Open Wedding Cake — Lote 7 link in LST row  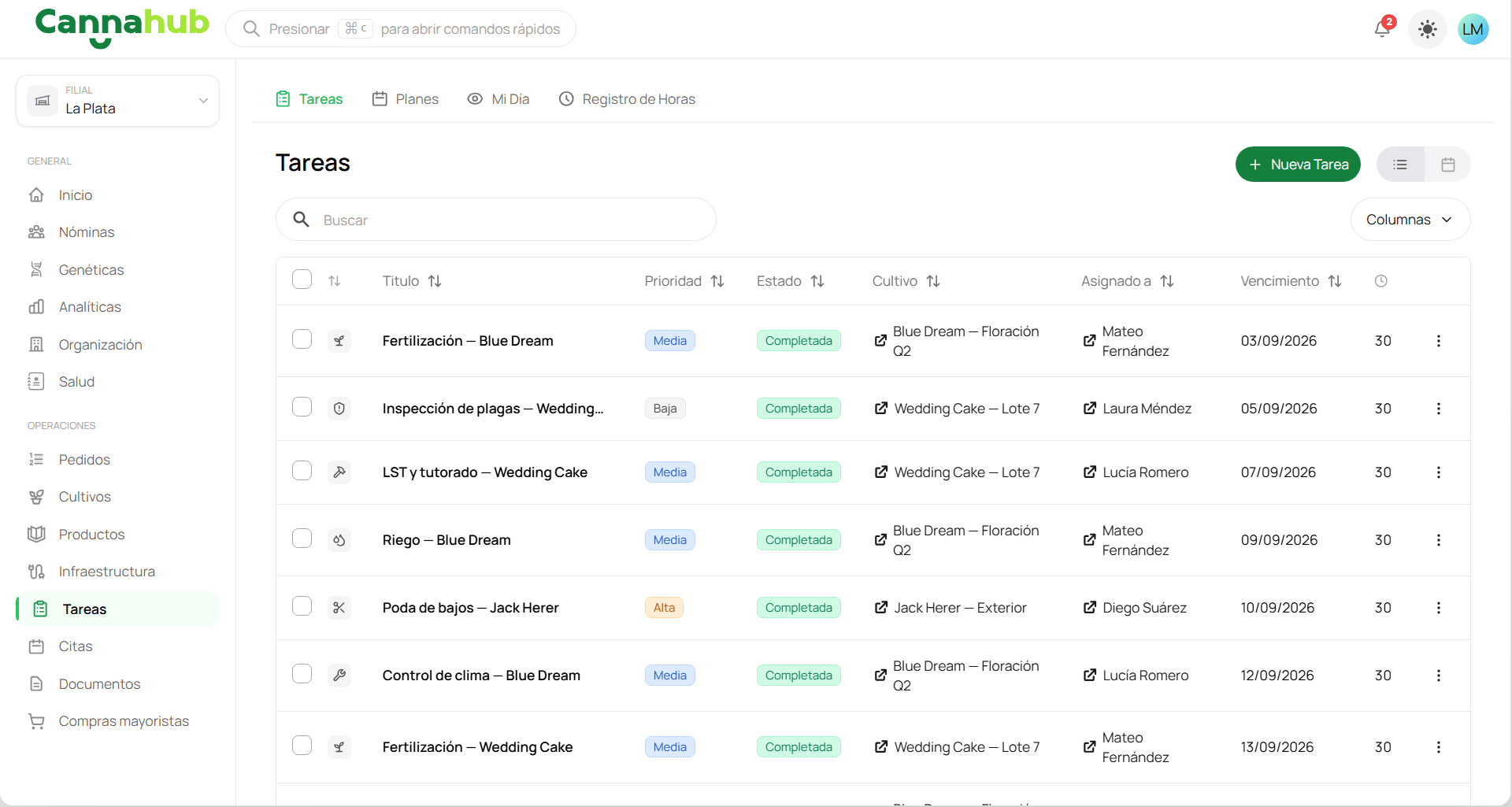coord(957,472)
